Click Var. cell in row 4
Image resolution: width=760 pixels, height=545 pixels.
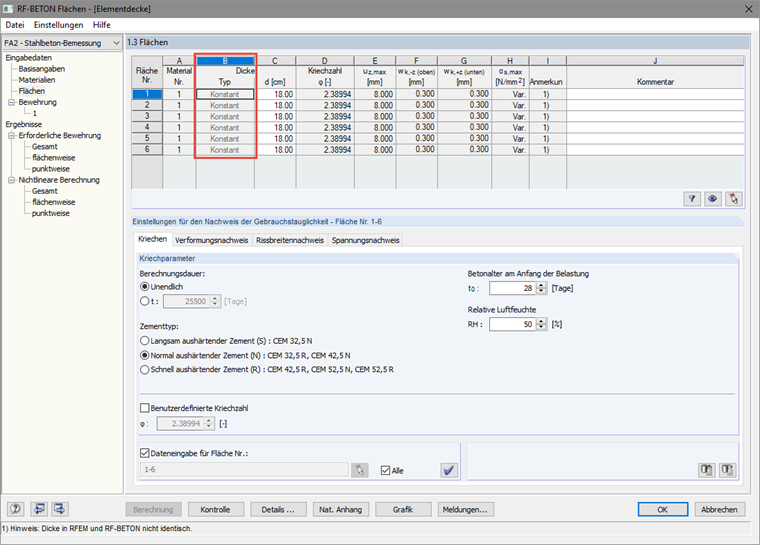[x=510, y=128]
